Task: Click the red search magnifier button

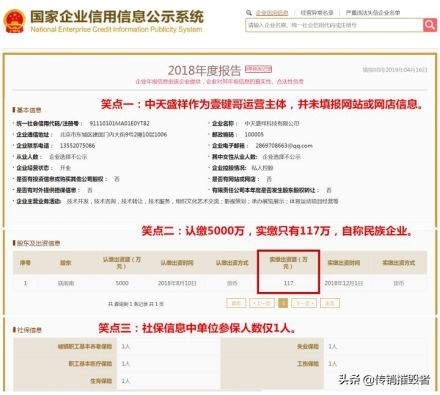Action: click(430, 25)
